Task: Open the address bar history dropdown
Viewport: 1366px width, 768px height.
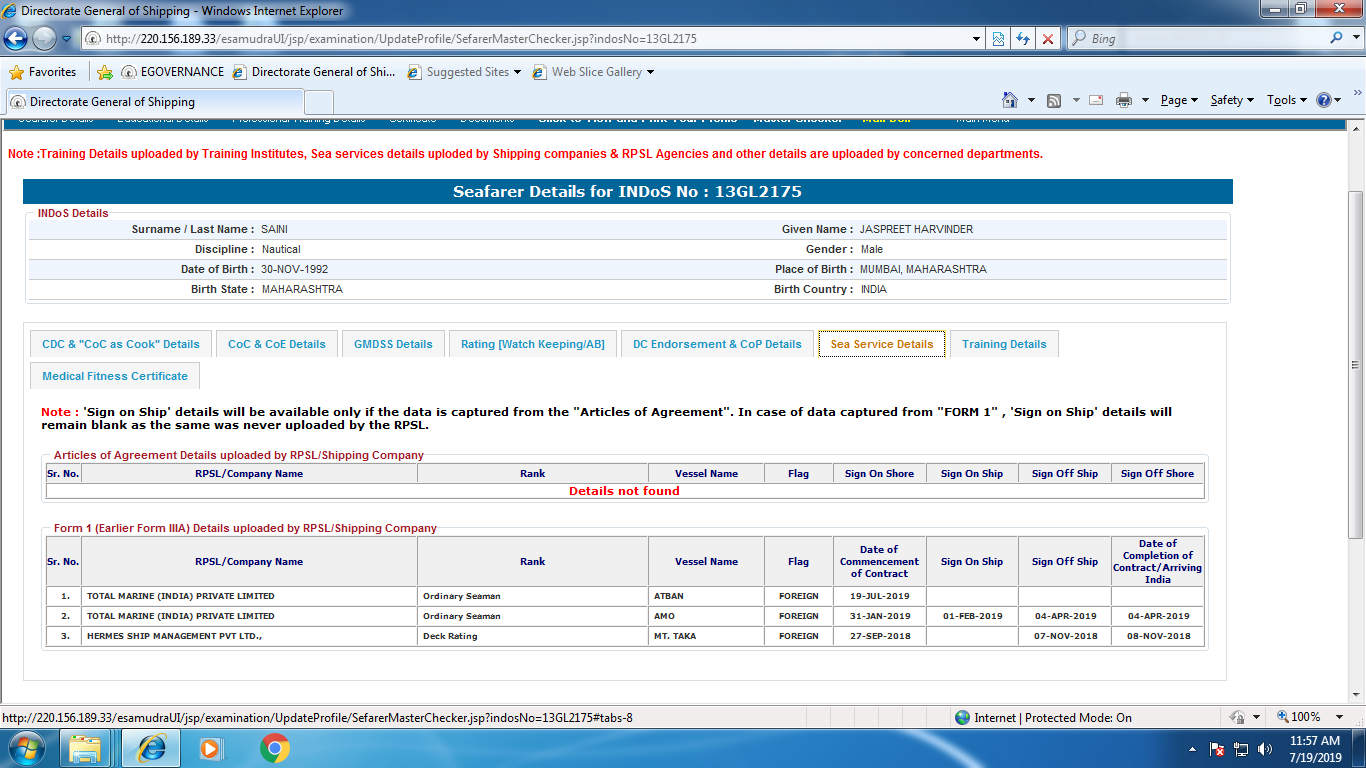Action: [x=977, y=39]
